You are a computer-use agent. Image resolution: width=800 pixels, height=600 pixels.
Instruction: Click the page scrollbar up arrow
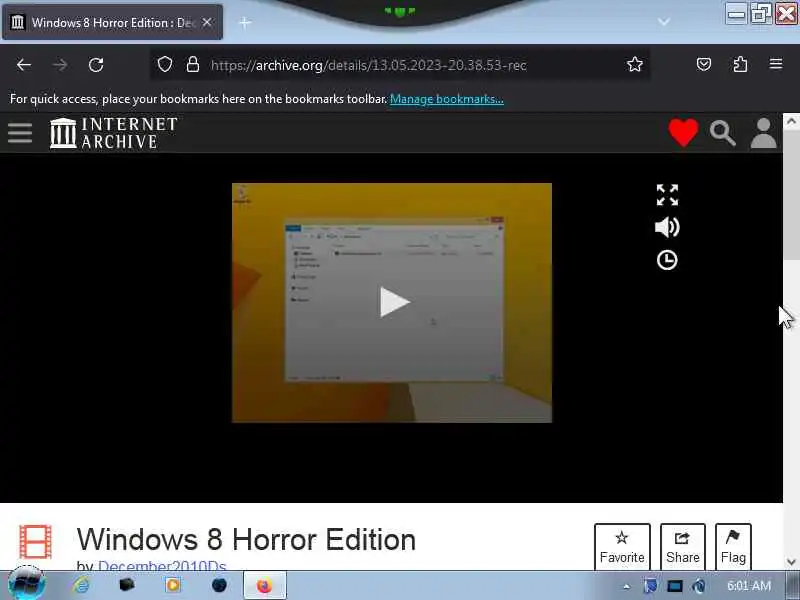click(791, 121)
